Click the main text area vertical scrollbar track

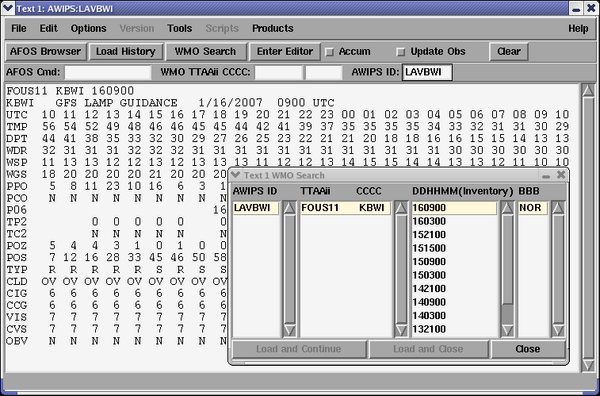(x=588, y=228)
